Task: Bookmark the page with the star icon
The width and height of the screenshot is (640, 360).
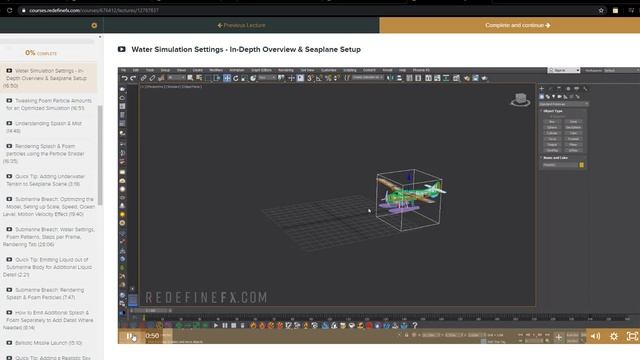Action: [601, 10]
